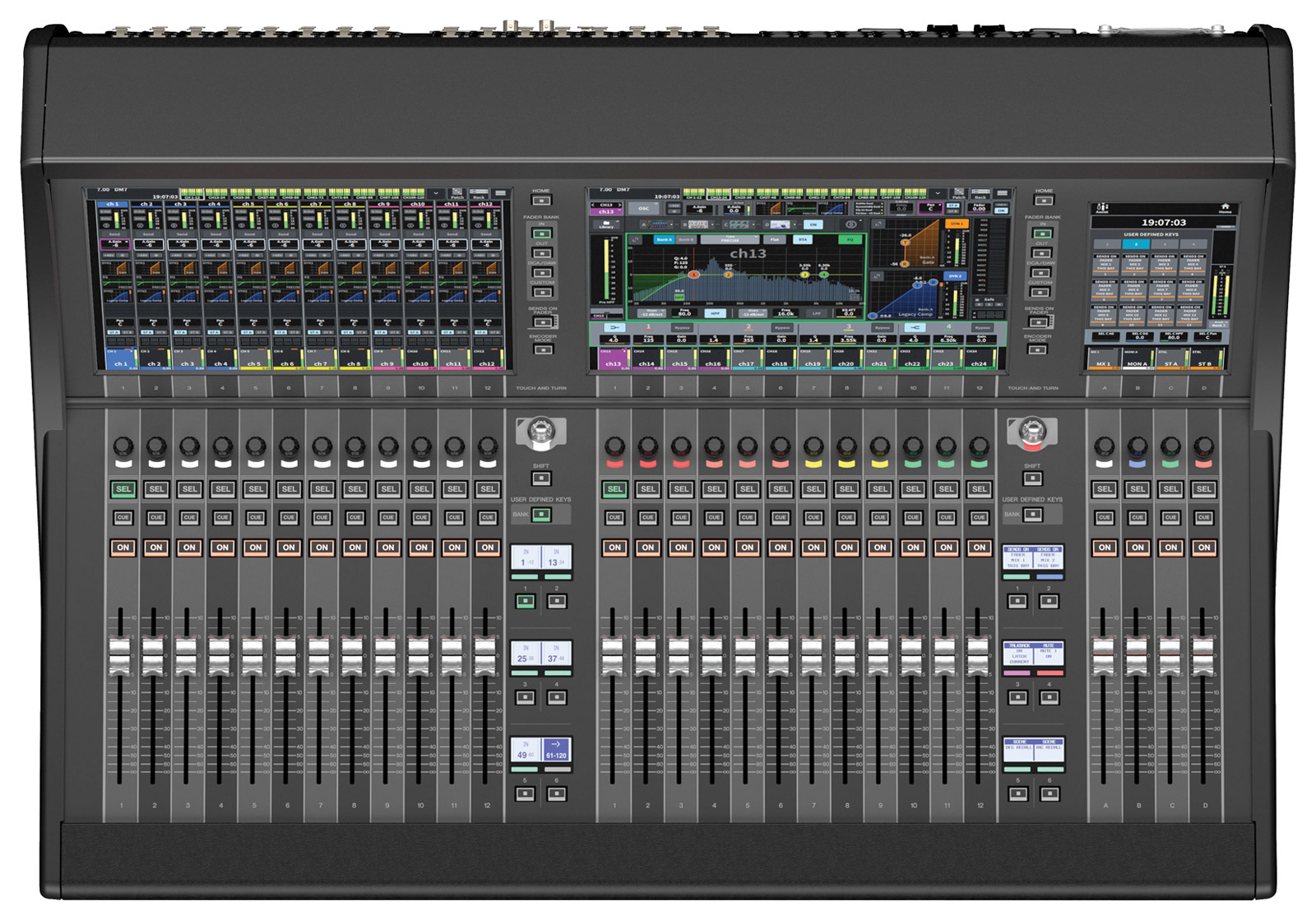This screenshot has height=920, width=1316.
Task: Switch EQ to Bank A
Action: (663, 240)
